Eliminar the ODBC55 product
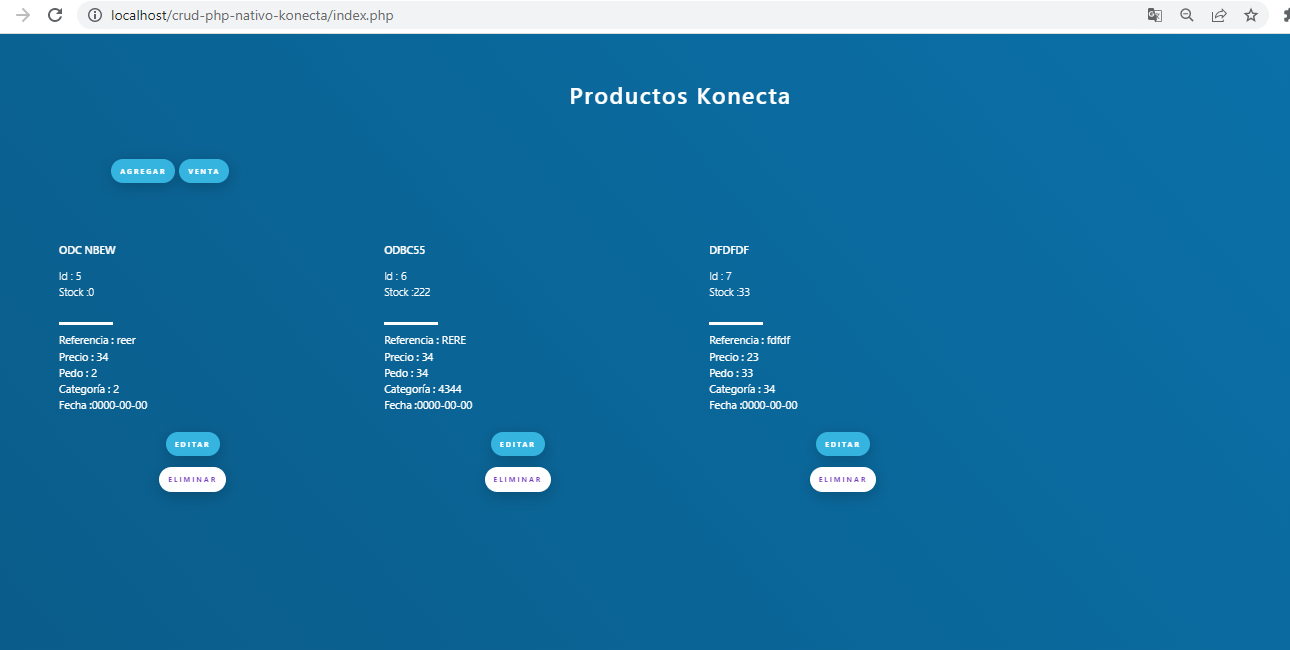 [x=518, y=479]
